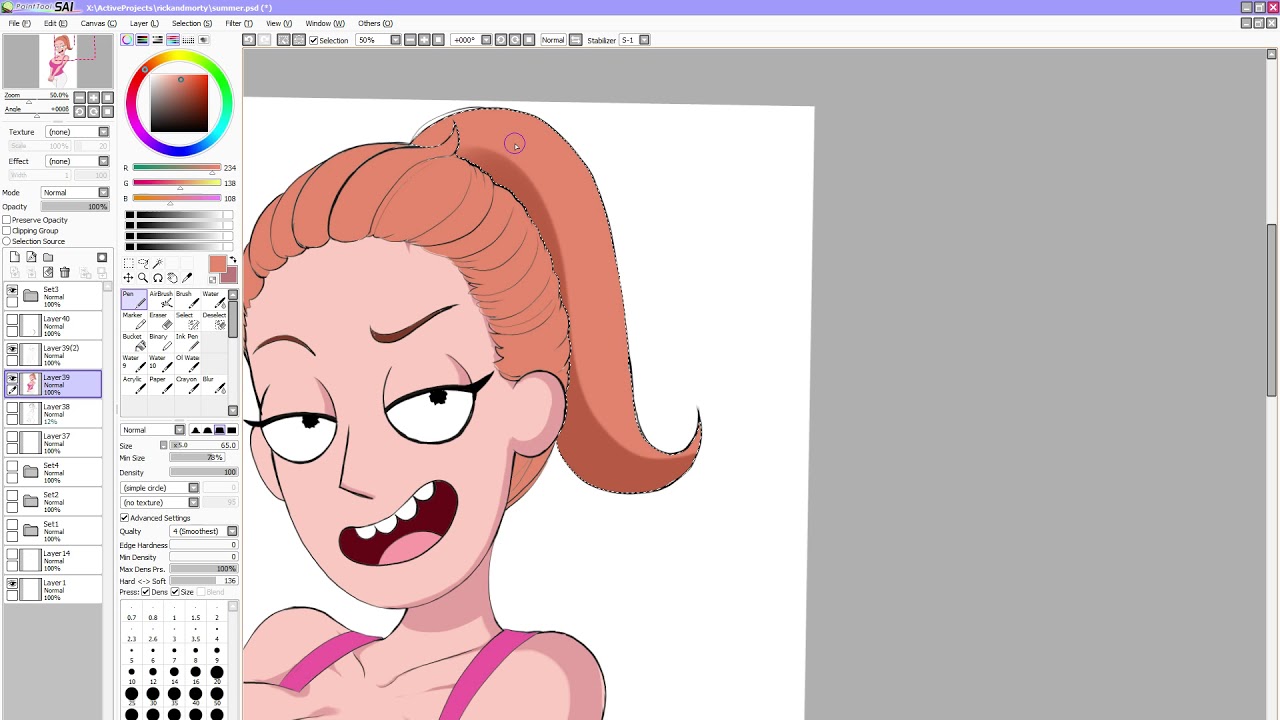Screen dimensions: 1280x720
Task: Open the Effect dropdown
Action: 78,161
